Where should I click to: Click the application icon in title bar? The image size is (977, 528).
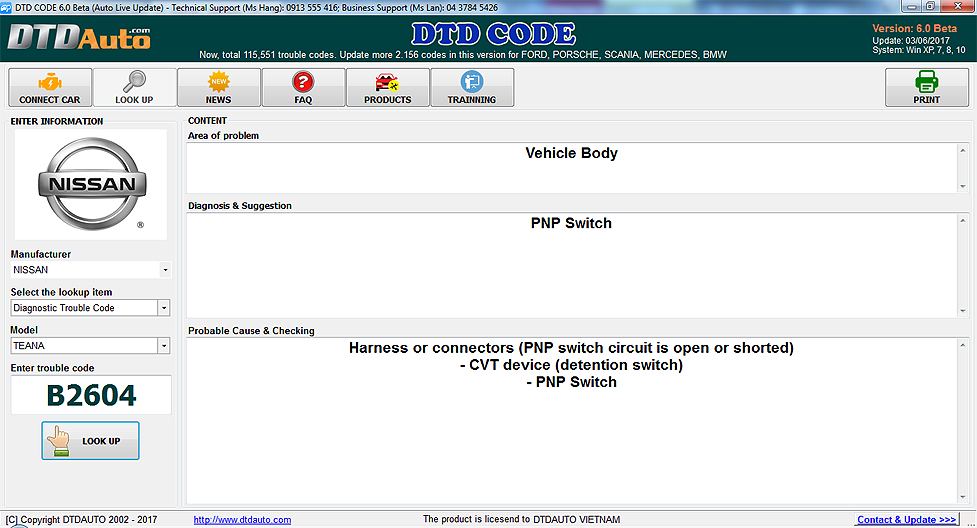pyautogui.click(x=6, y=7)
